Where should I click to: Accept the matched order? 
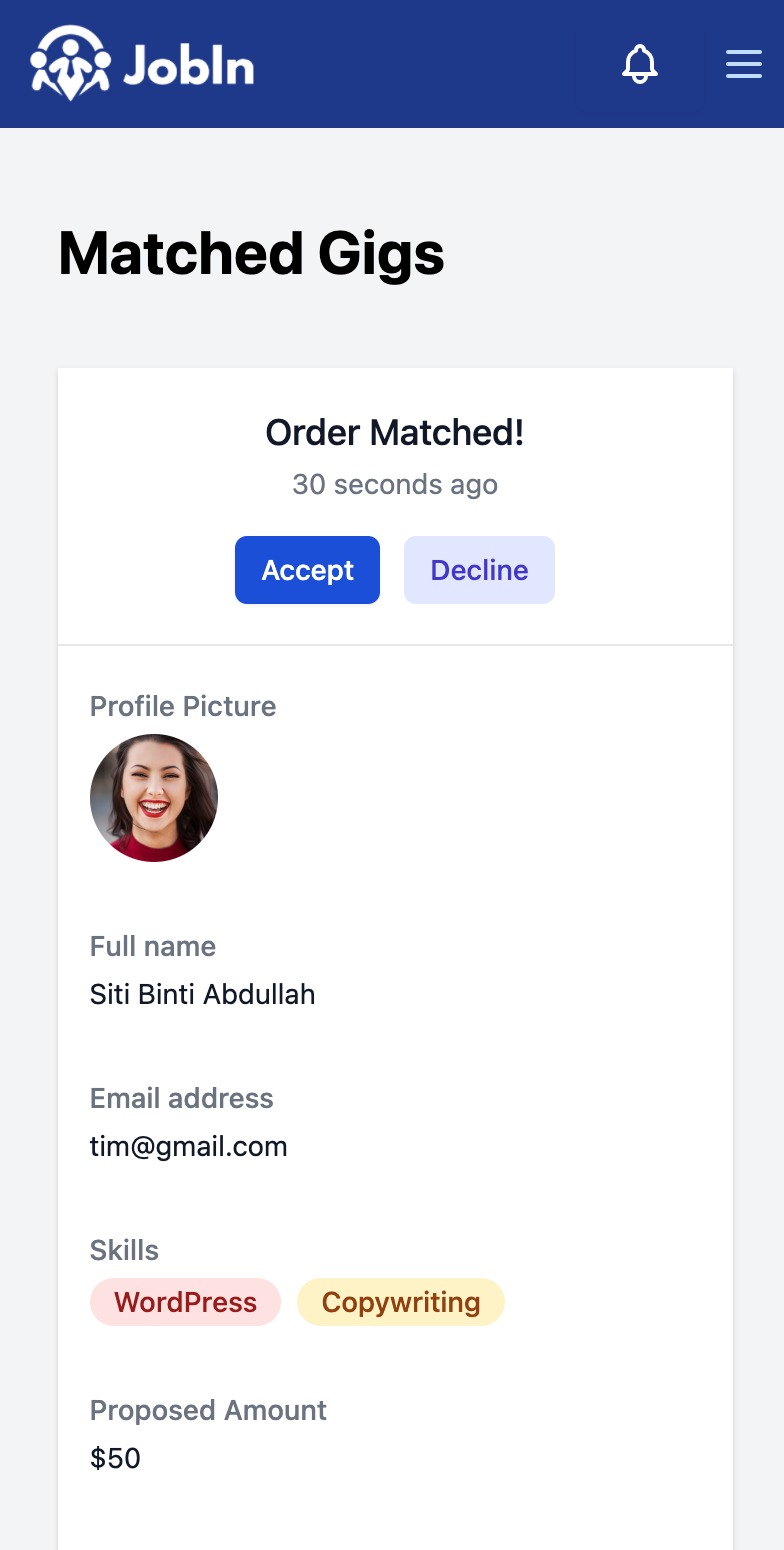307,570
